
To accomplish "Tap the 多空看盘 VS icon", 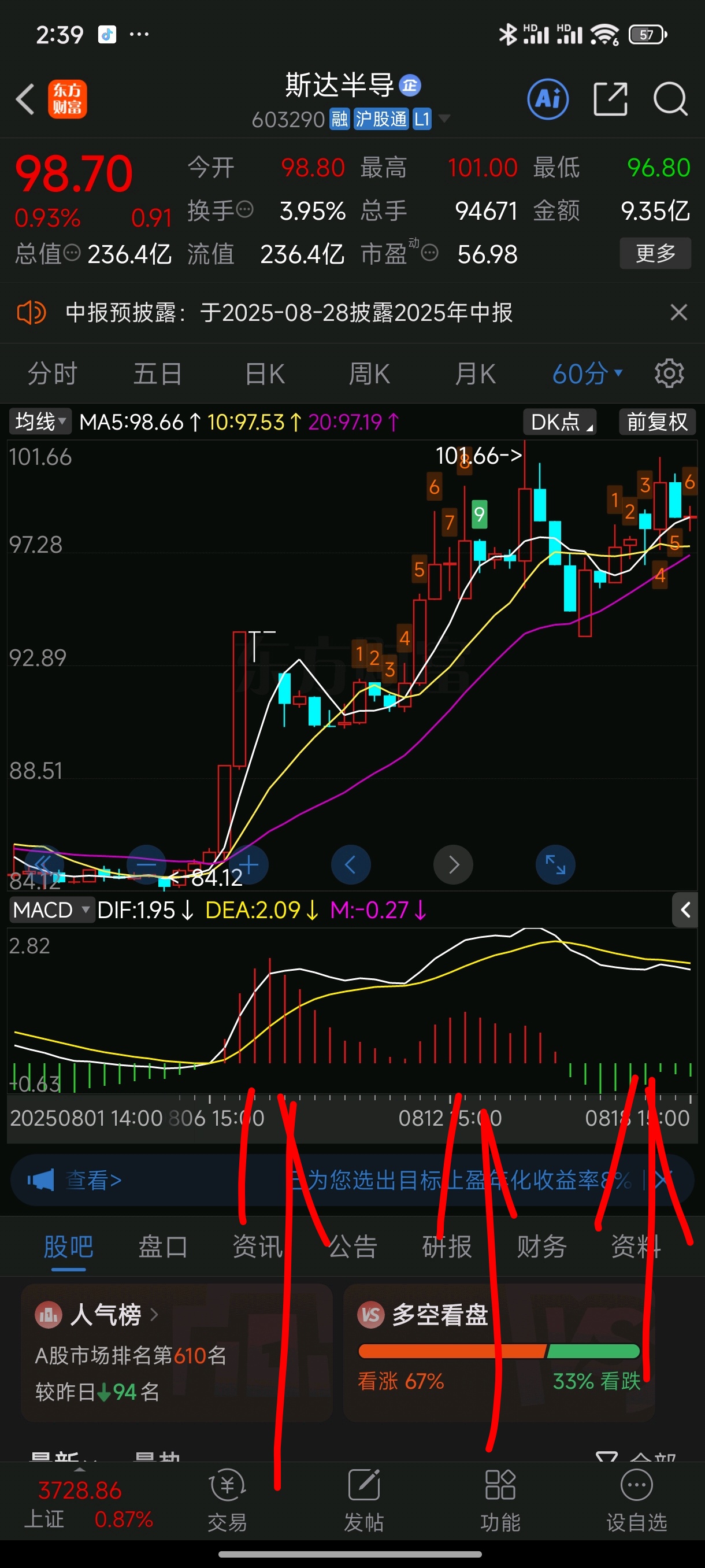I will [x=370, y=1315].
